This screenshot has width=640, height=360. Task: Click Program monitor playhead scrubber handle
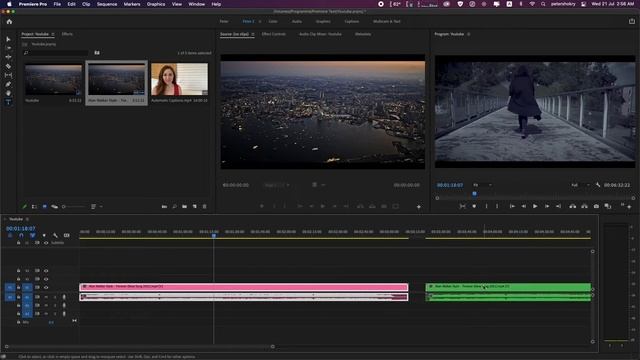coord(474,194)
